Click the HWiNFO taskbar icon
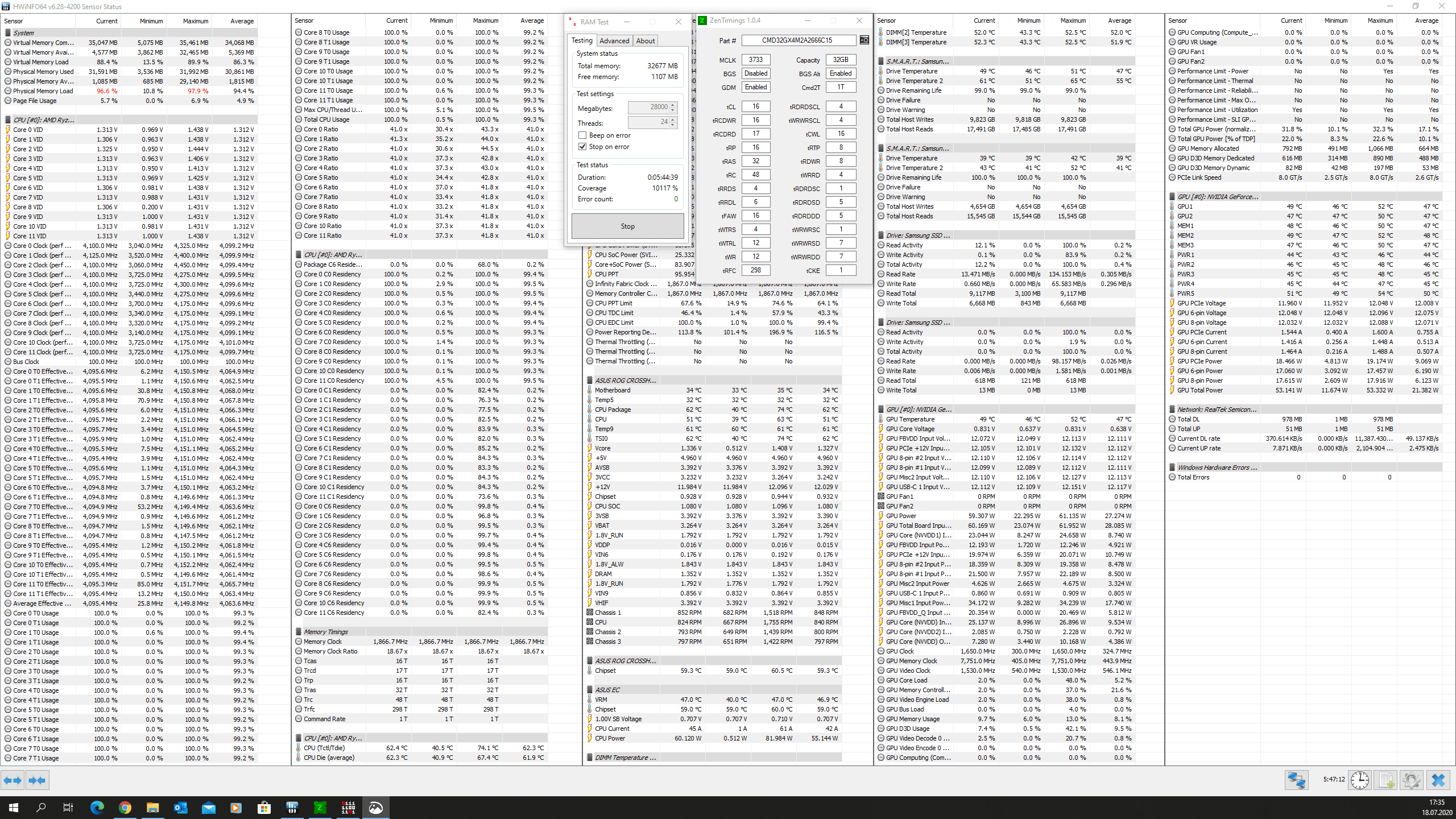 292,807
